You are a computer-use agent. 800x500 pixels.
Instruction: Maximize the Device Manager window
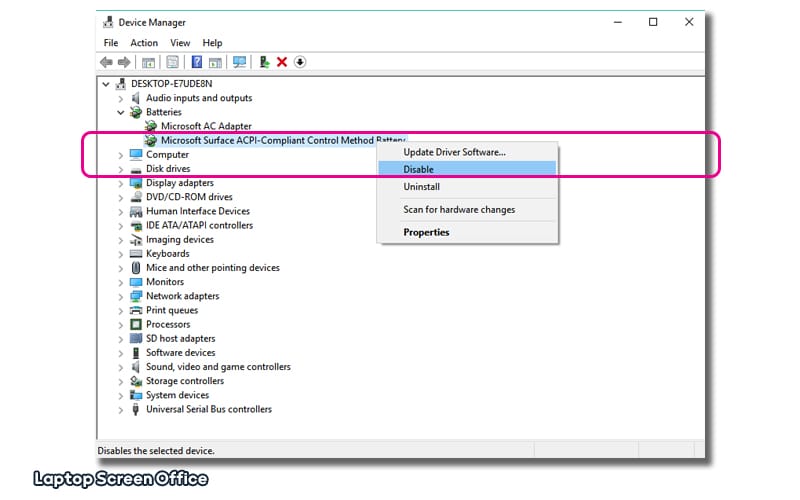653,22
